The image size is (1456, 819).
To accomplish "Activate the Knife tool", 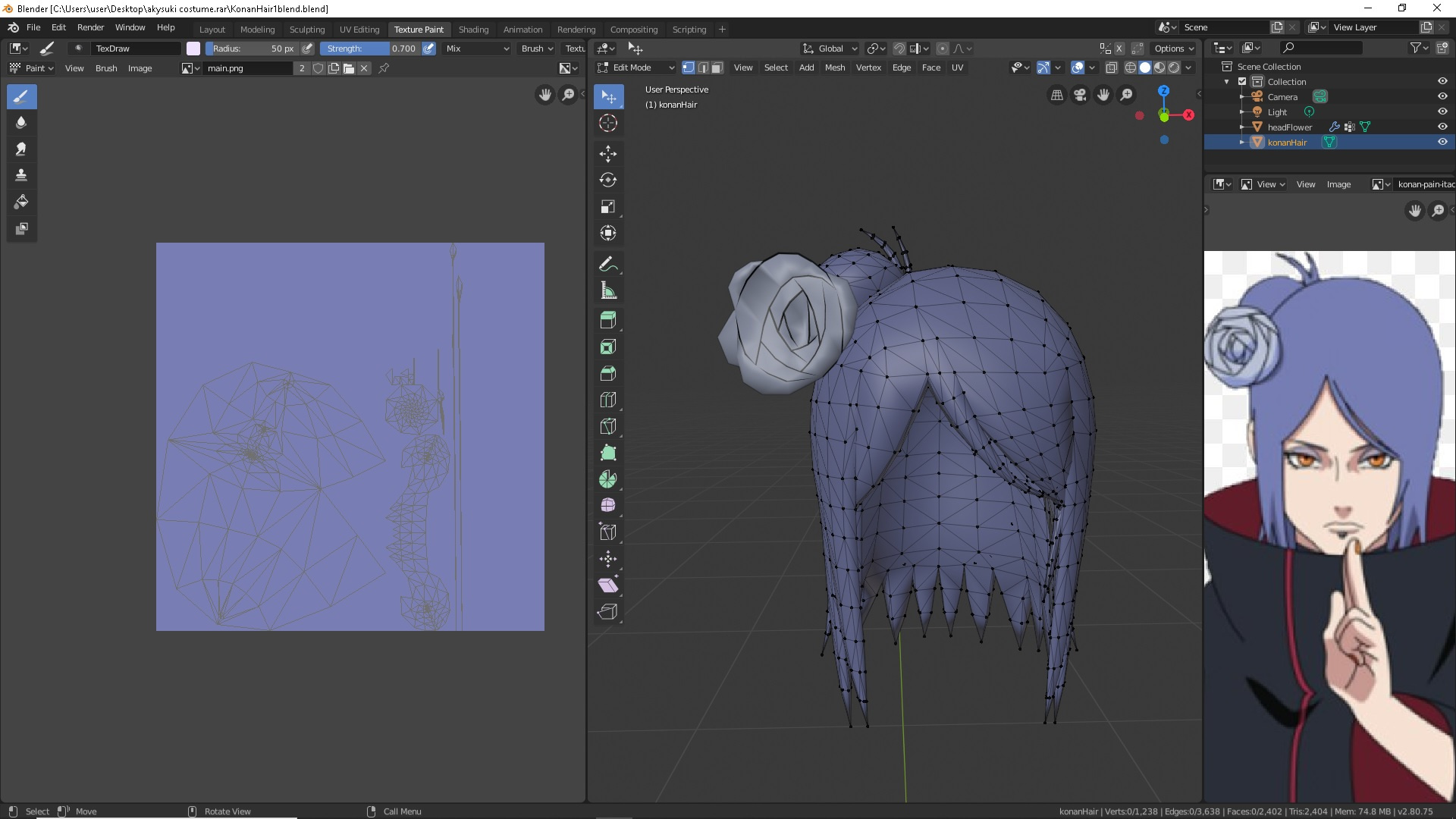I will pos(608,427).
